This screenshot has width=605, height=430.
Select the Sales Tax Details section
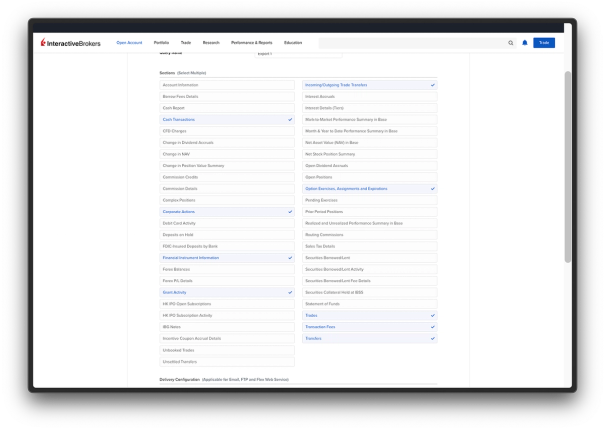pyautogui.click(x=370, y=246)
